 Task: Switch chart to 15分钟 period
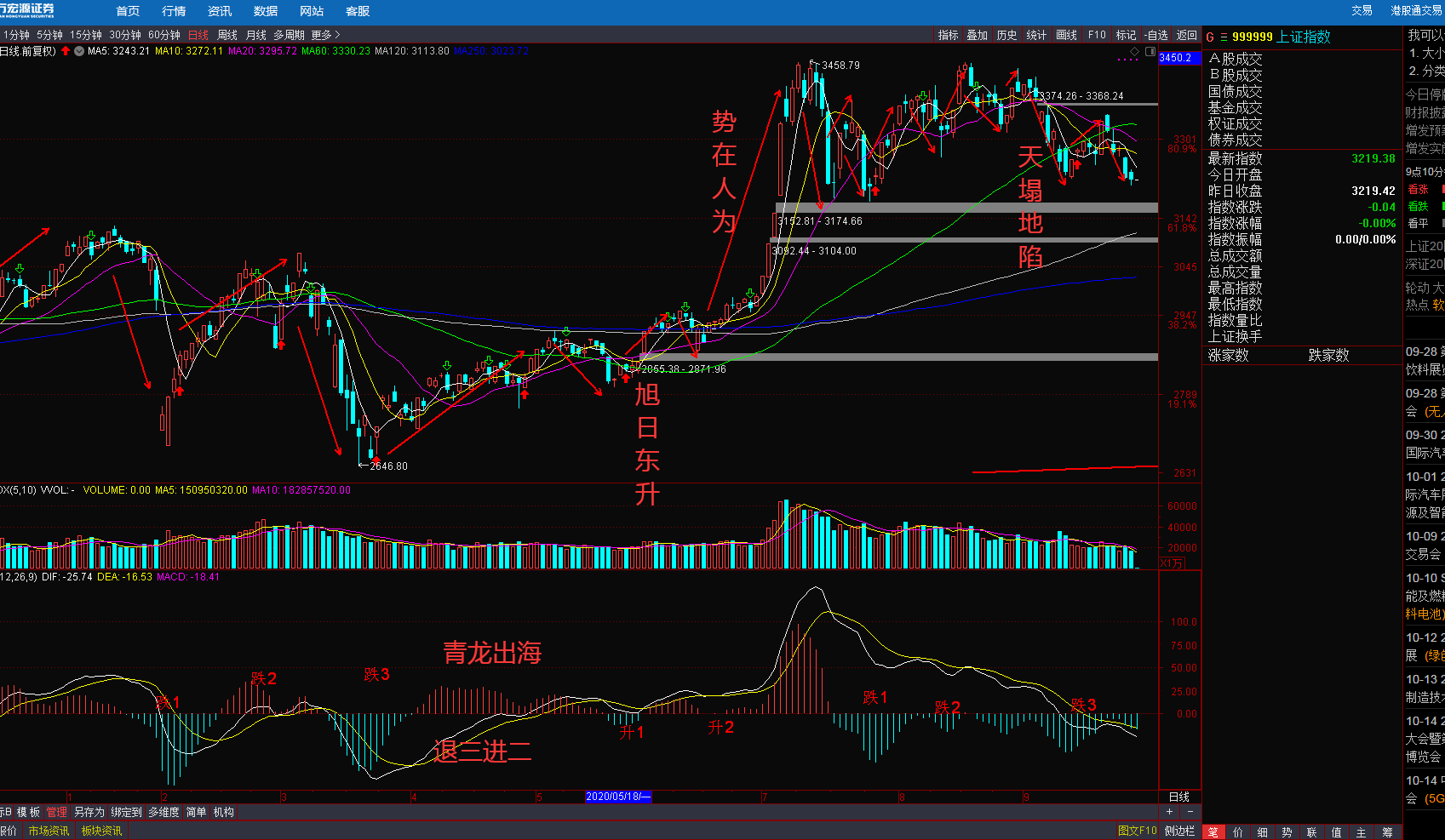tap(85, 35)
